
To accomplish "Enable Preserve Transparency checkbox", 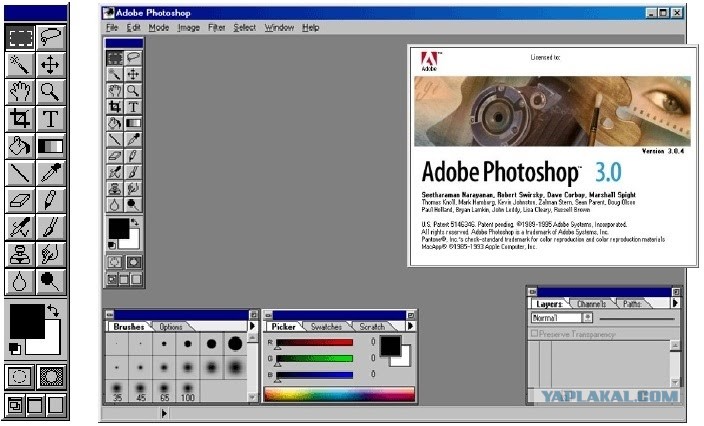I will click(534, 334).
